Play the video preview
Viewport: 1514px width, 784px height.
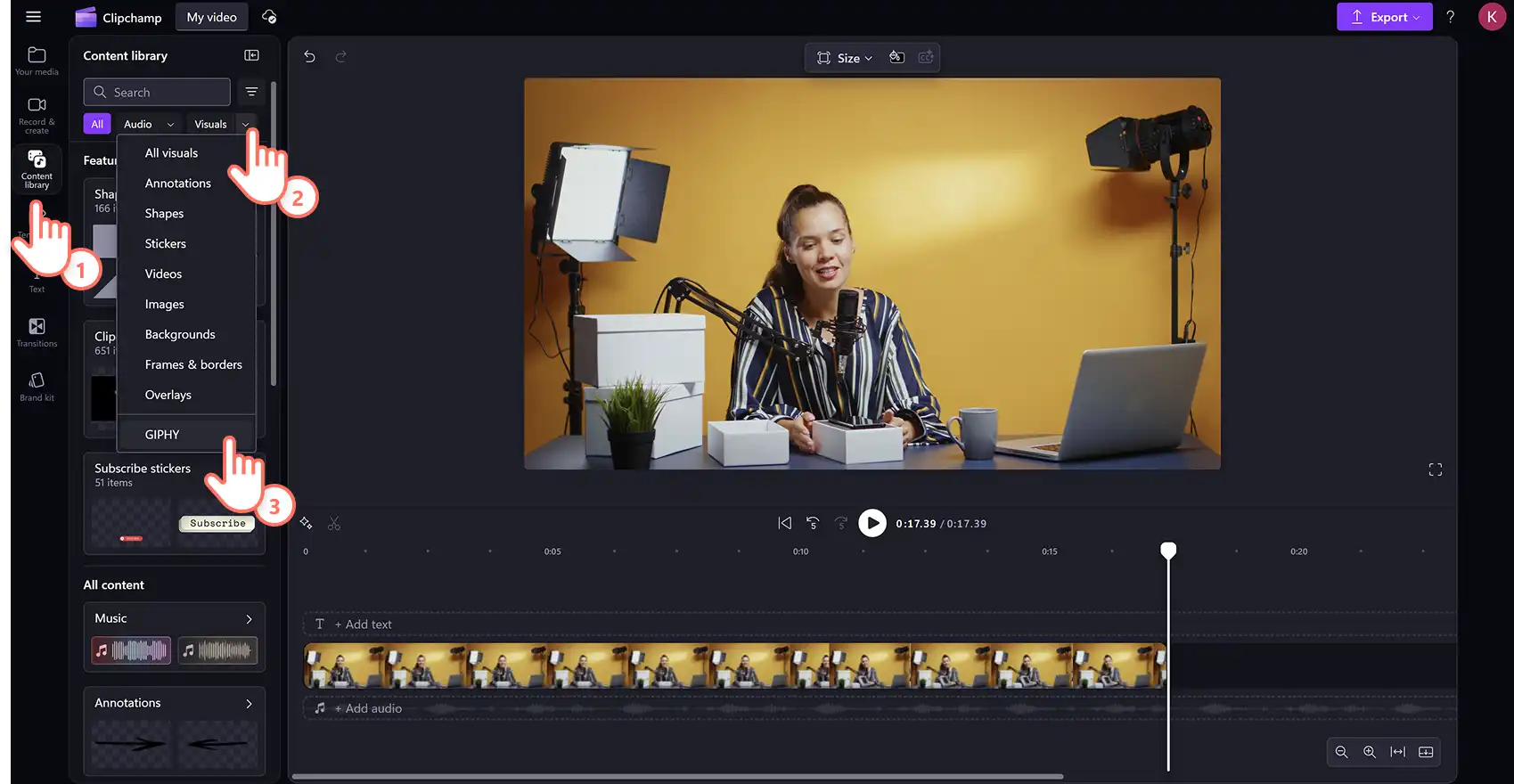point(872,523)
